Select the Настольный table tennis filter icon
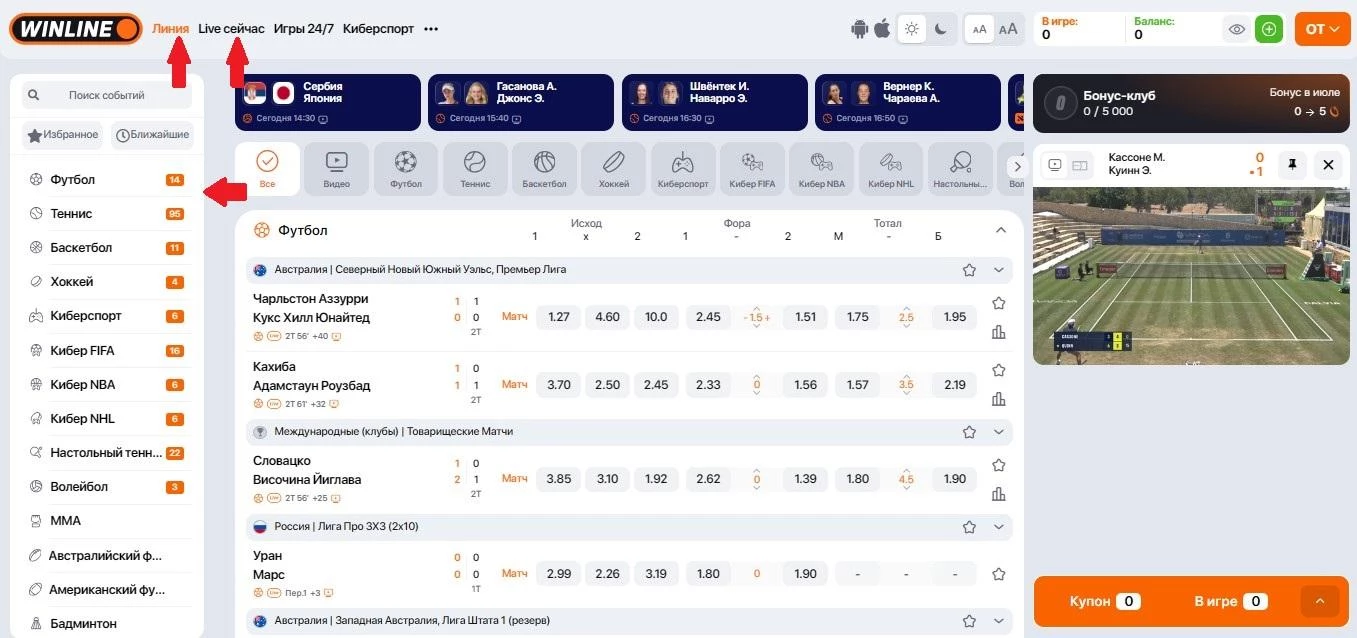Screen dimensions: 1357x638 pyautogui.click(x=960, y=168)
